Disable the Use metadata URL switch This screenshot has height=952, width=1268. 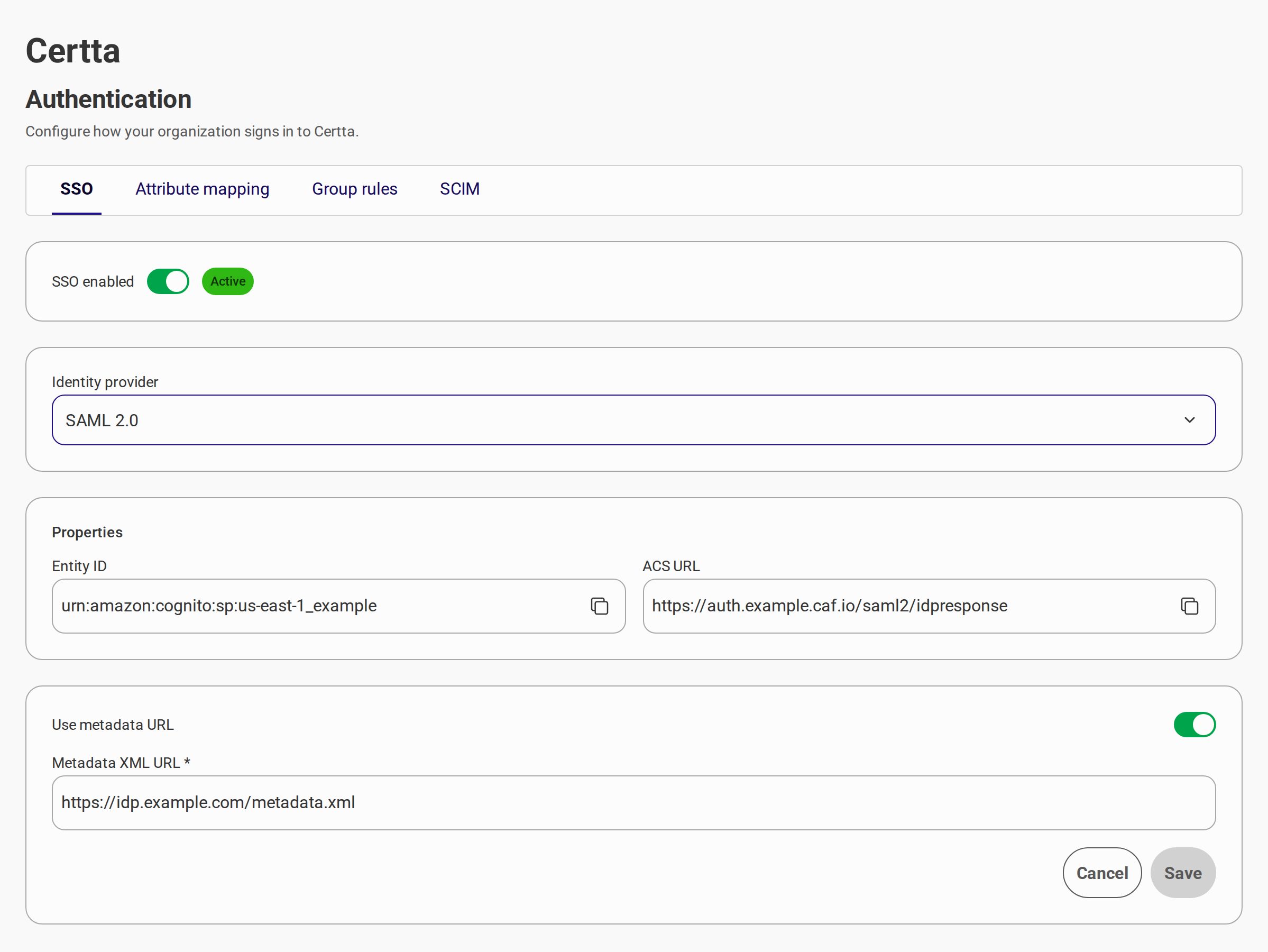pos(1195,725)
